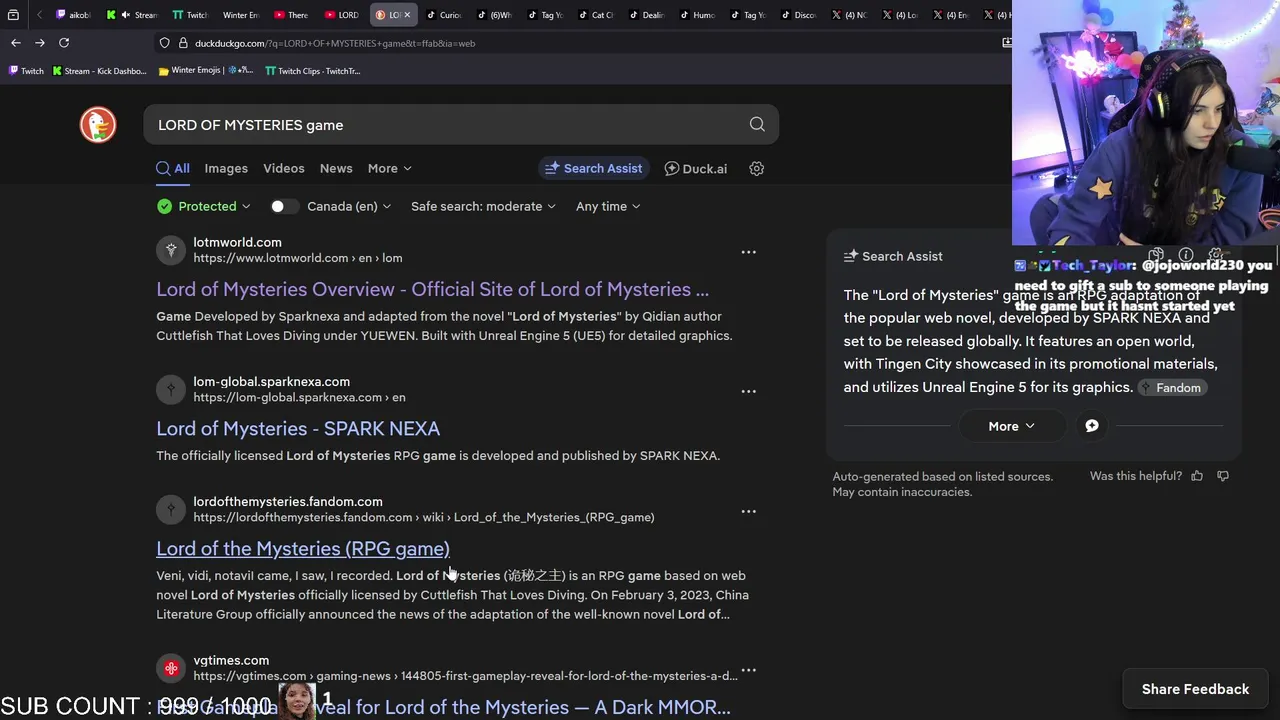Switch to News results tab
Screen dimensions: 1280x720
coord(336,168)
